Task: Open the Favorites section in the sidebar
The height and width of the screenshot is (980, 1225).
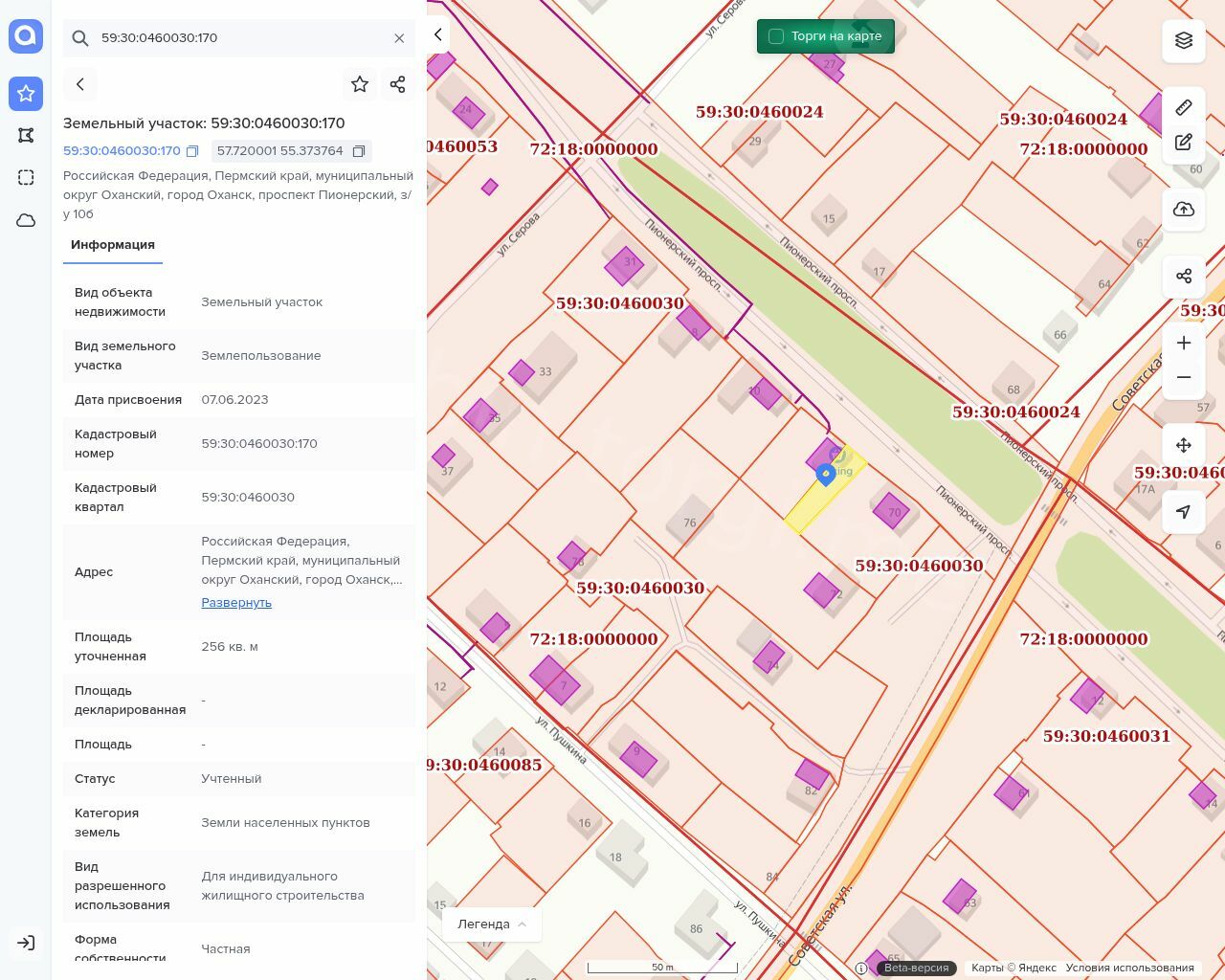Action: click(26, 93)
